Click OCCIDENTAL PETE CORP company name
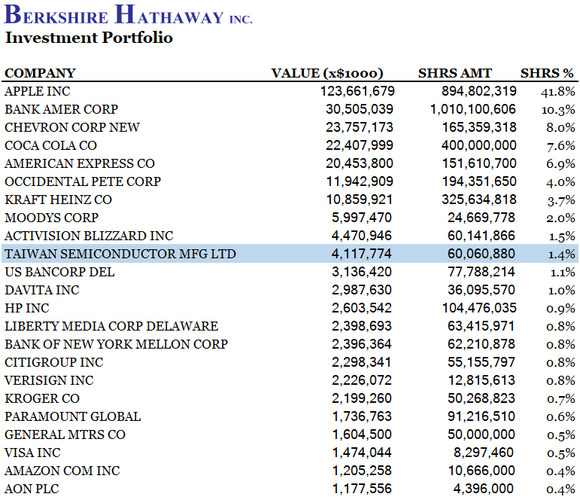 pyautogui.click(x=83, y=182)
